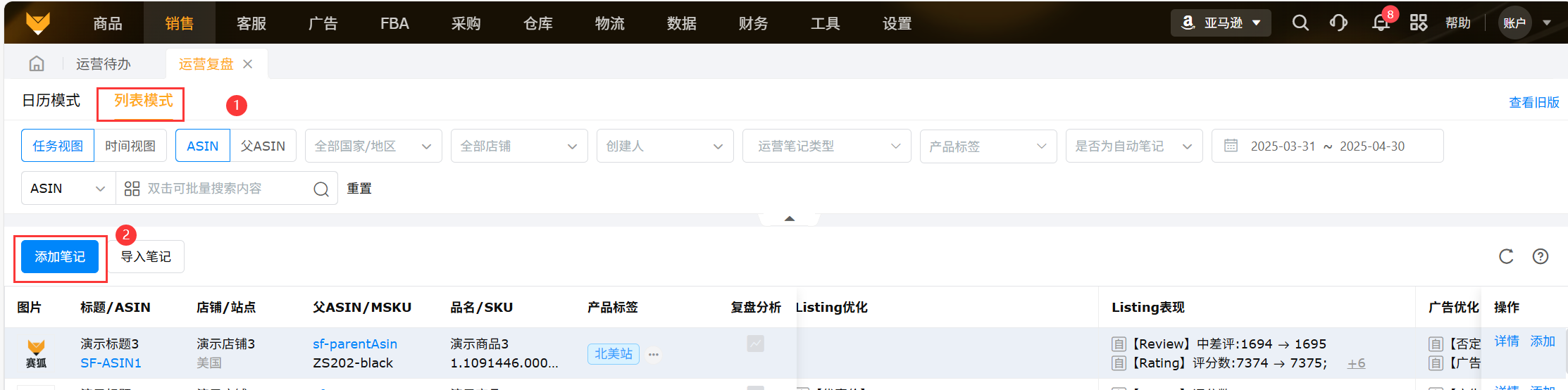Viewport: 1568px width, 390px height.
Task: Open the 广告 menu
Action: click(x=323, y=23)
